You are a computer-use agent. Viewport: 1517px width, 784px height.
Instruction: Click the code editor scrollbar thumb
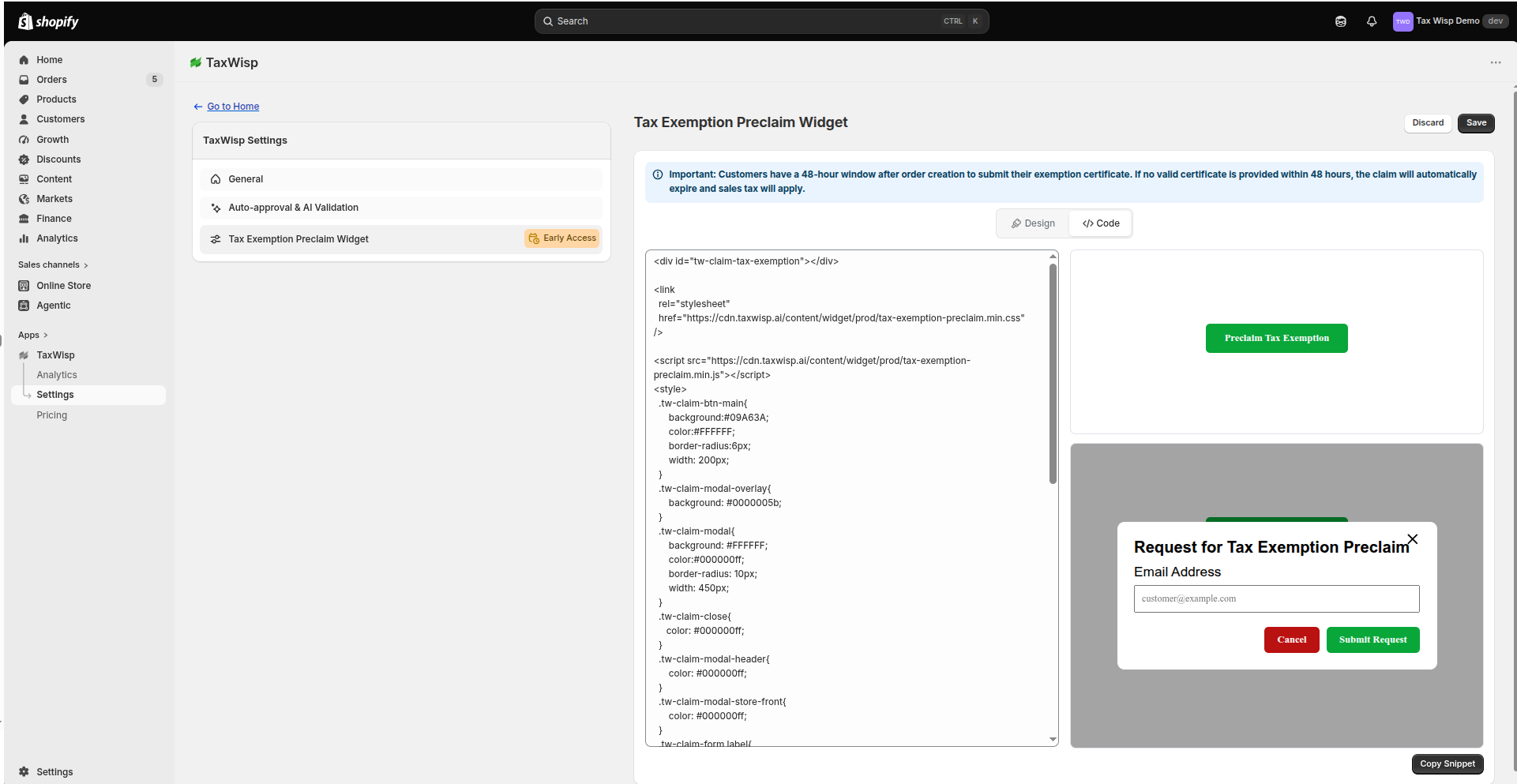pos(1053,373)
